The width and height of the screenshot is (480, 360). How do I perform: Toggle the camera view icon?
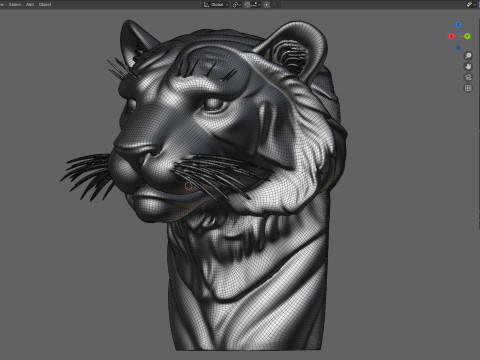[468, 77]
